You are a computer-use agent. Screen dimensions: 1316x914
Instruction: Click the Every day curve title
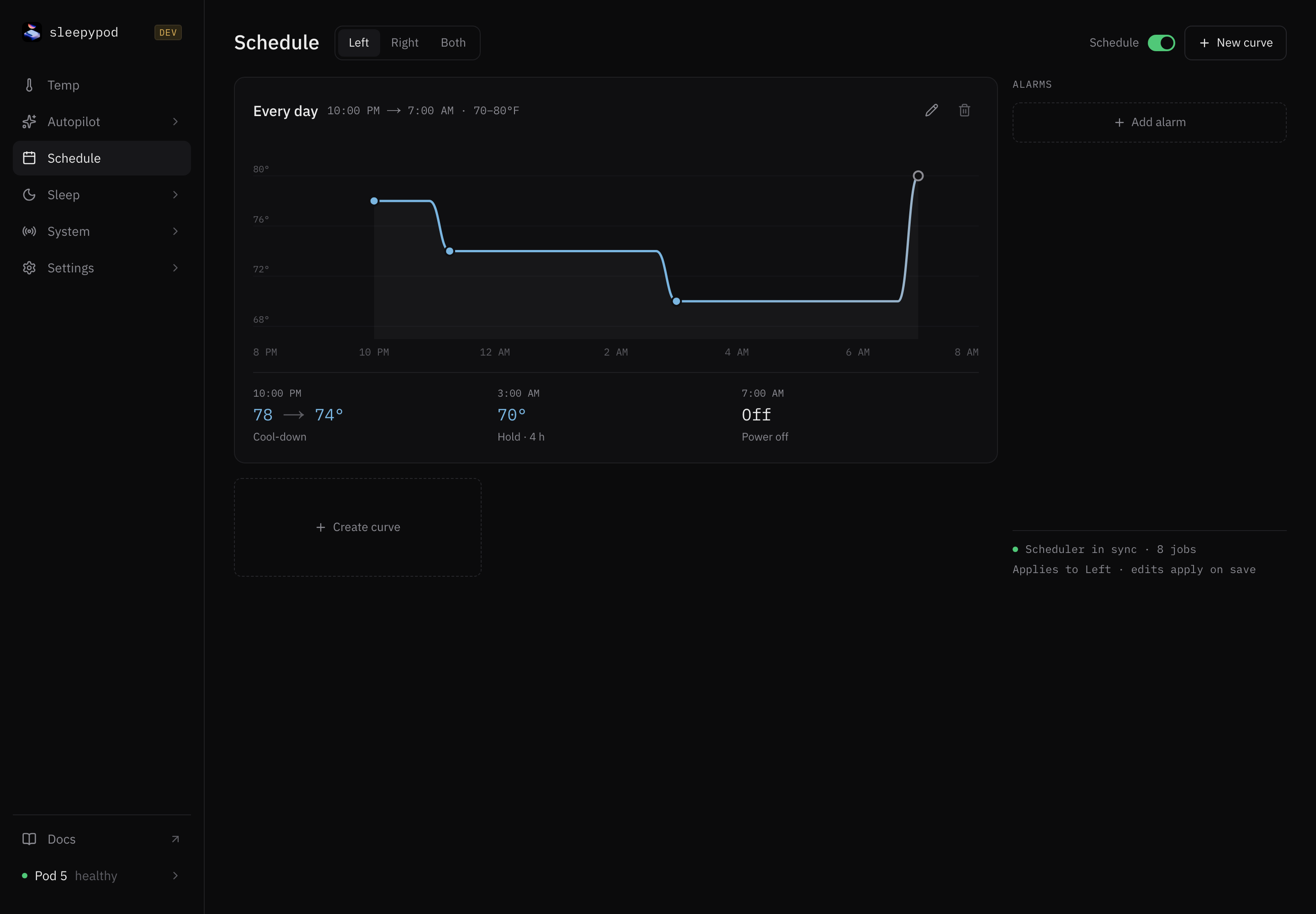click(x=285, y=111)
